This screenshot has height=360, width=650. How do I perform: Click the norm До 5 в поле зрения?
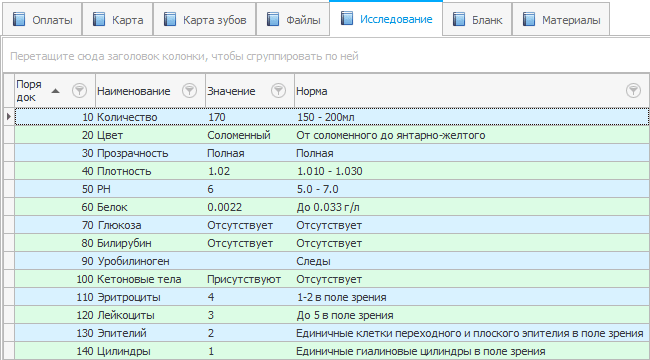[x=345, y=315]
